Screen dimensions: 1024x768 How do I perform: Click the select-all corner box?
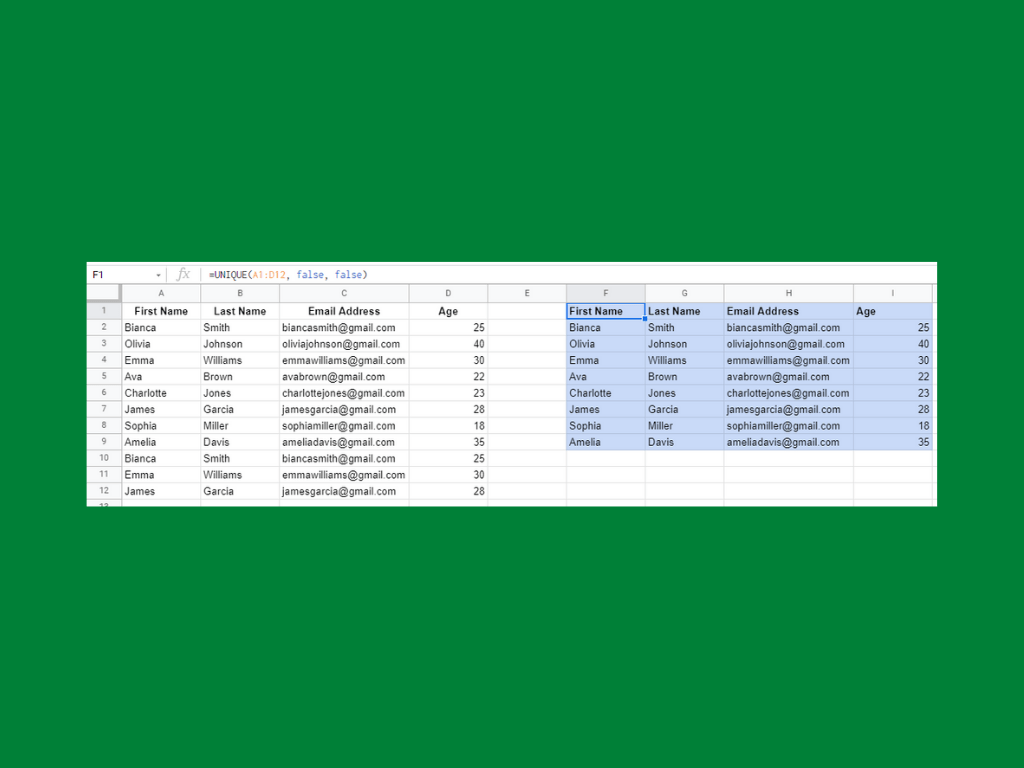coord(103,293)
